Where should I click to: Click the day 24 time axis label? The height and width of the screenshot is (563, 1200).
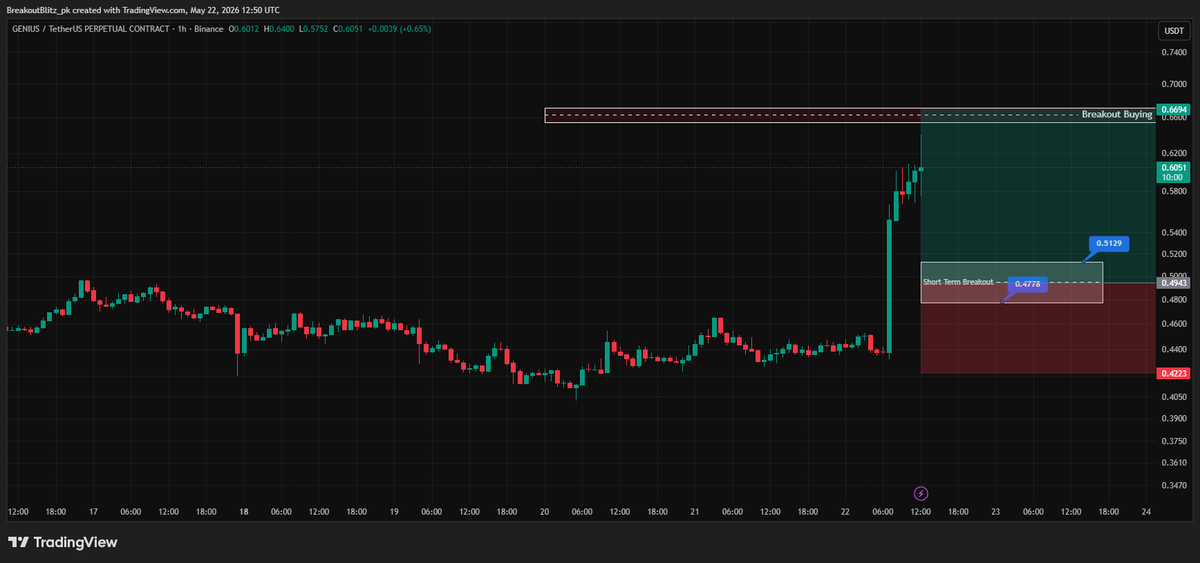[1146, 511]
